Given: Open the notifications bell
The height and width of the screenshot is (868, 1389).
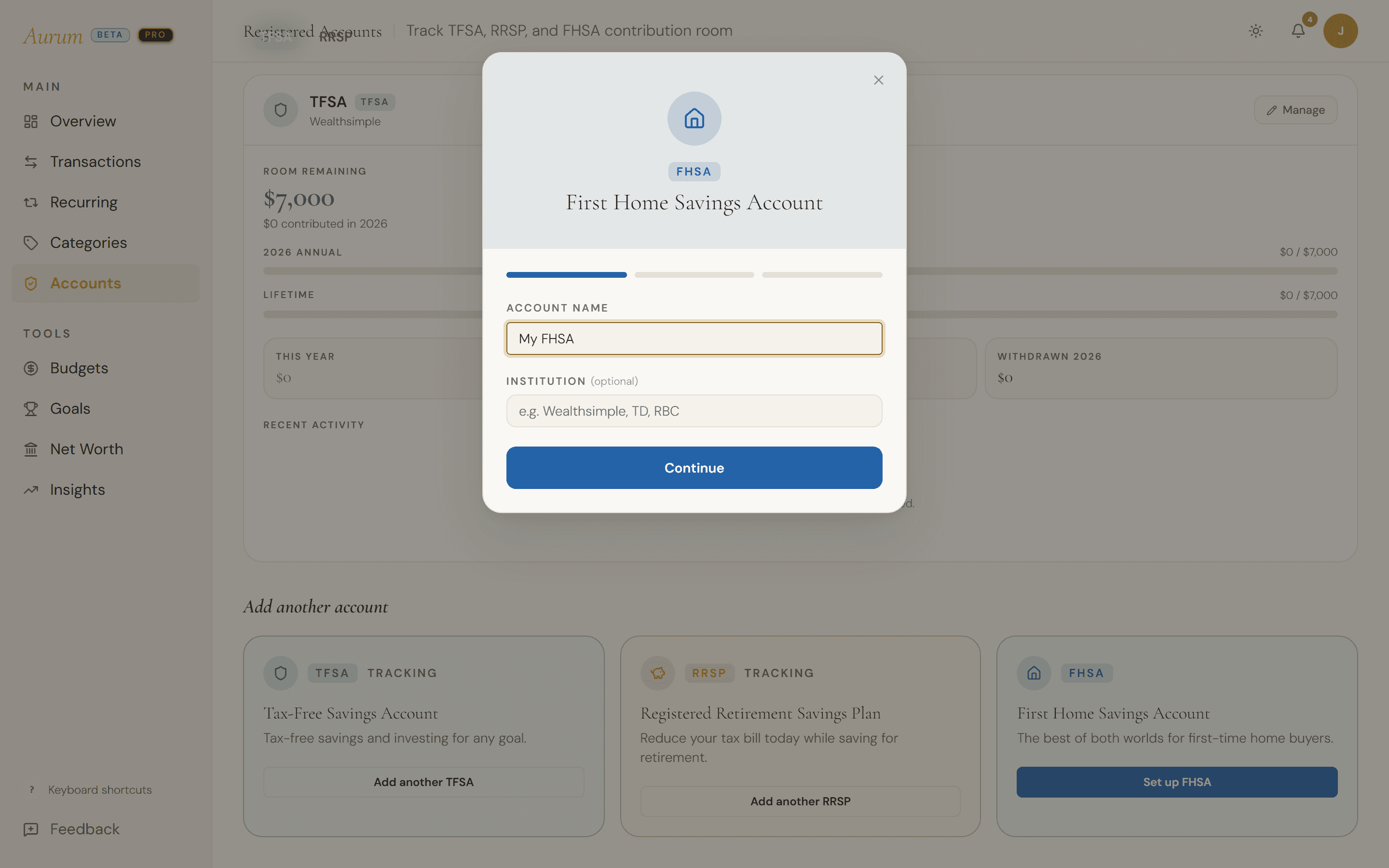Looking at the screenshot, I should click(1298, 31).
